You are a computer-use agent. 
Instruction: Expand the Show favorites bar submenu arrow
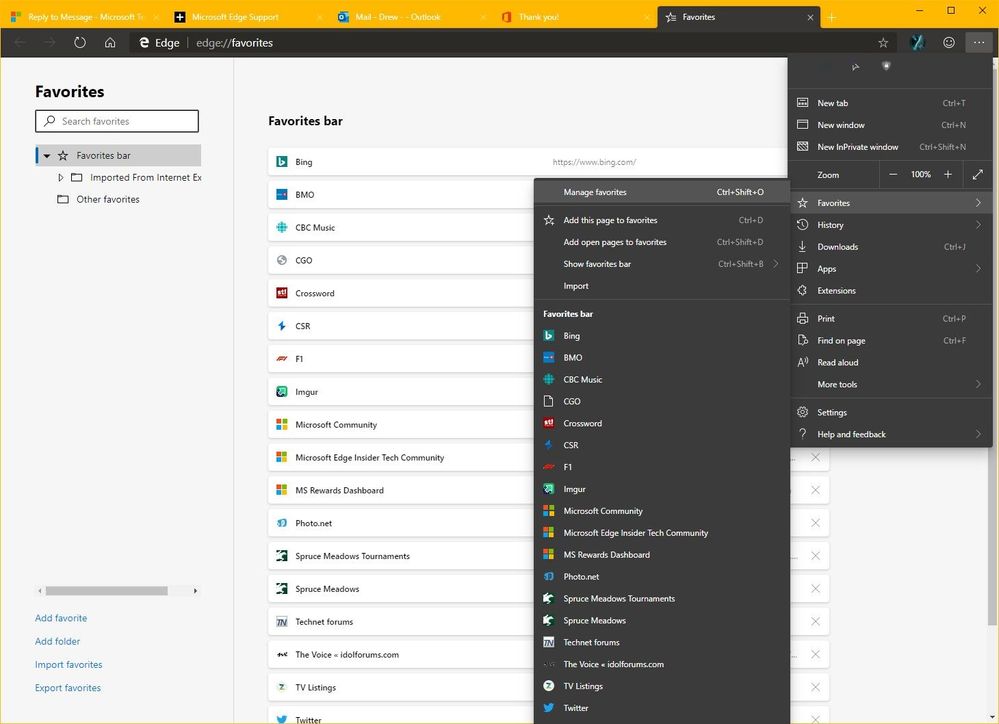776,264
